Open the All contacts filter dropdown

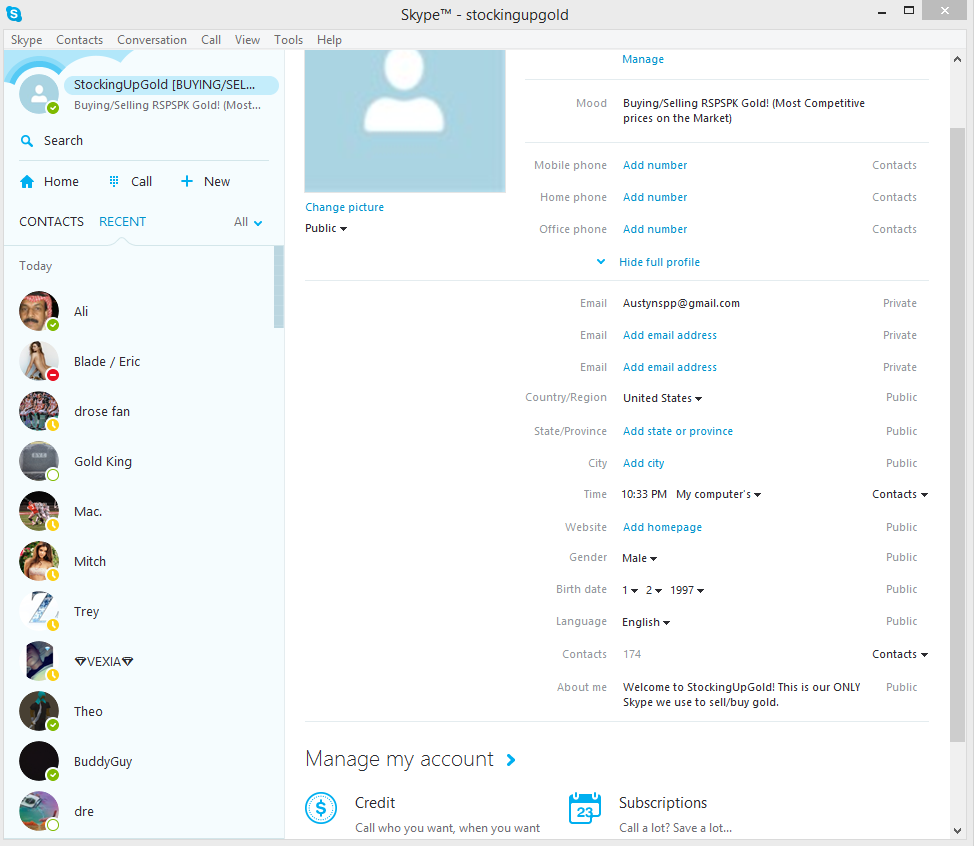(248, 222)
